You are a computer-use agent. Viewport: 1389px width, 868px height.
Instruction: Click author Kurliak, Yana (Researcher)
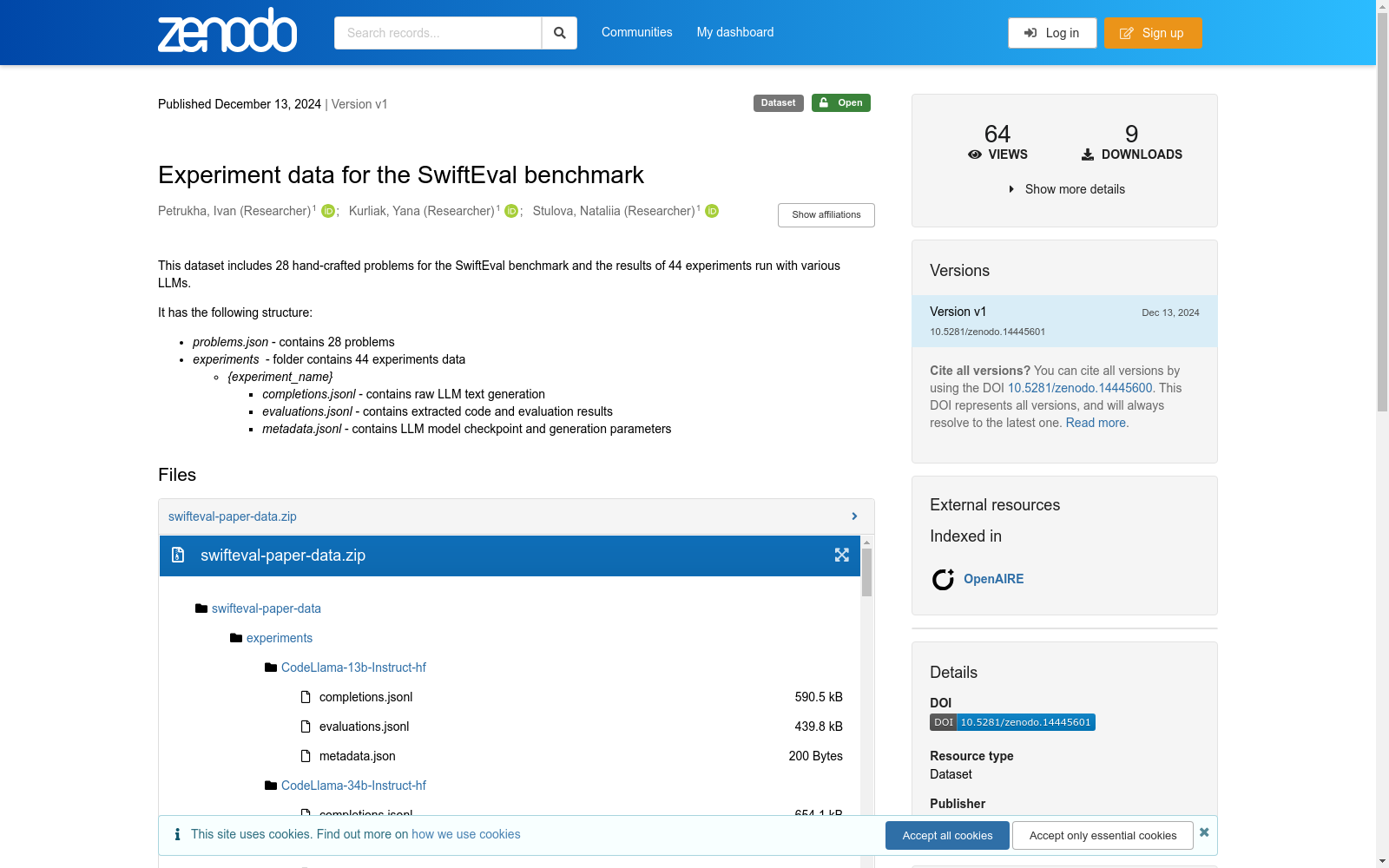click(x=422, y=211)
